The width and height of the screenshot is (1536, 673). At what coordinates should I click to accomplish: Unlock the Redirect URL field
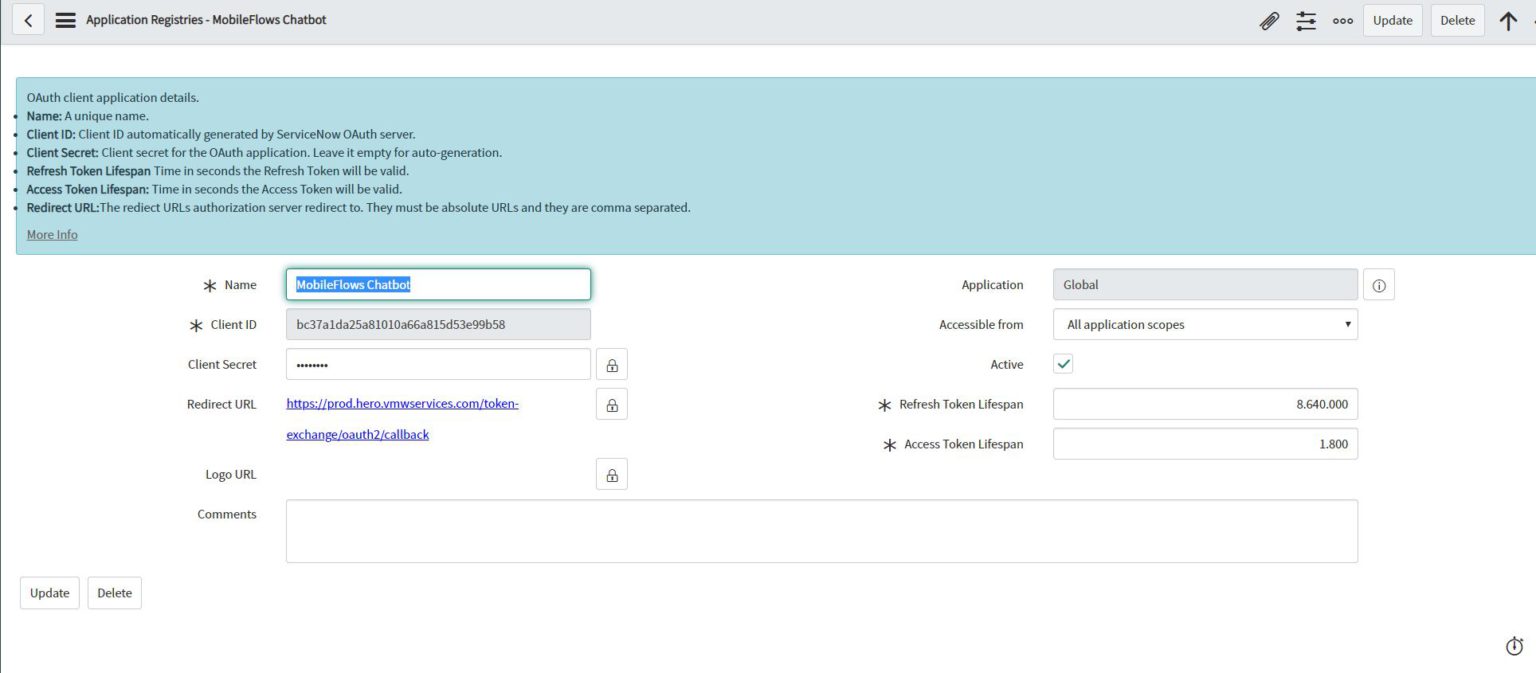[x=611, y=404]
